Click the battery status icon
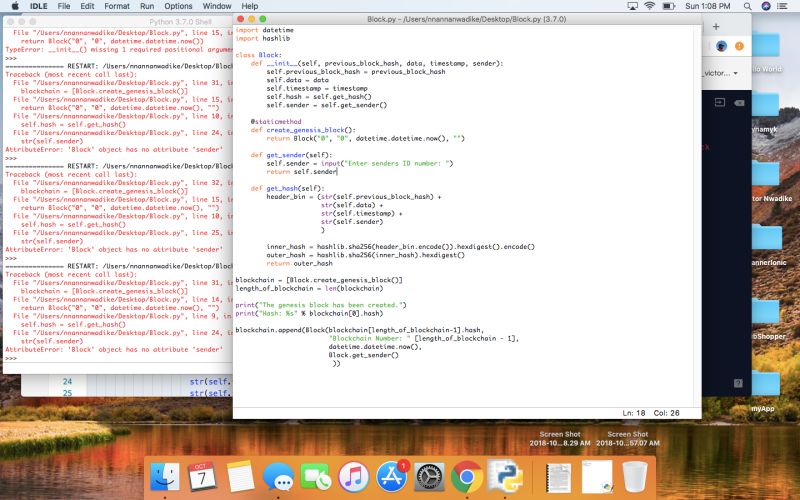This screenshot has width=800, height=500. pos(668,6)
